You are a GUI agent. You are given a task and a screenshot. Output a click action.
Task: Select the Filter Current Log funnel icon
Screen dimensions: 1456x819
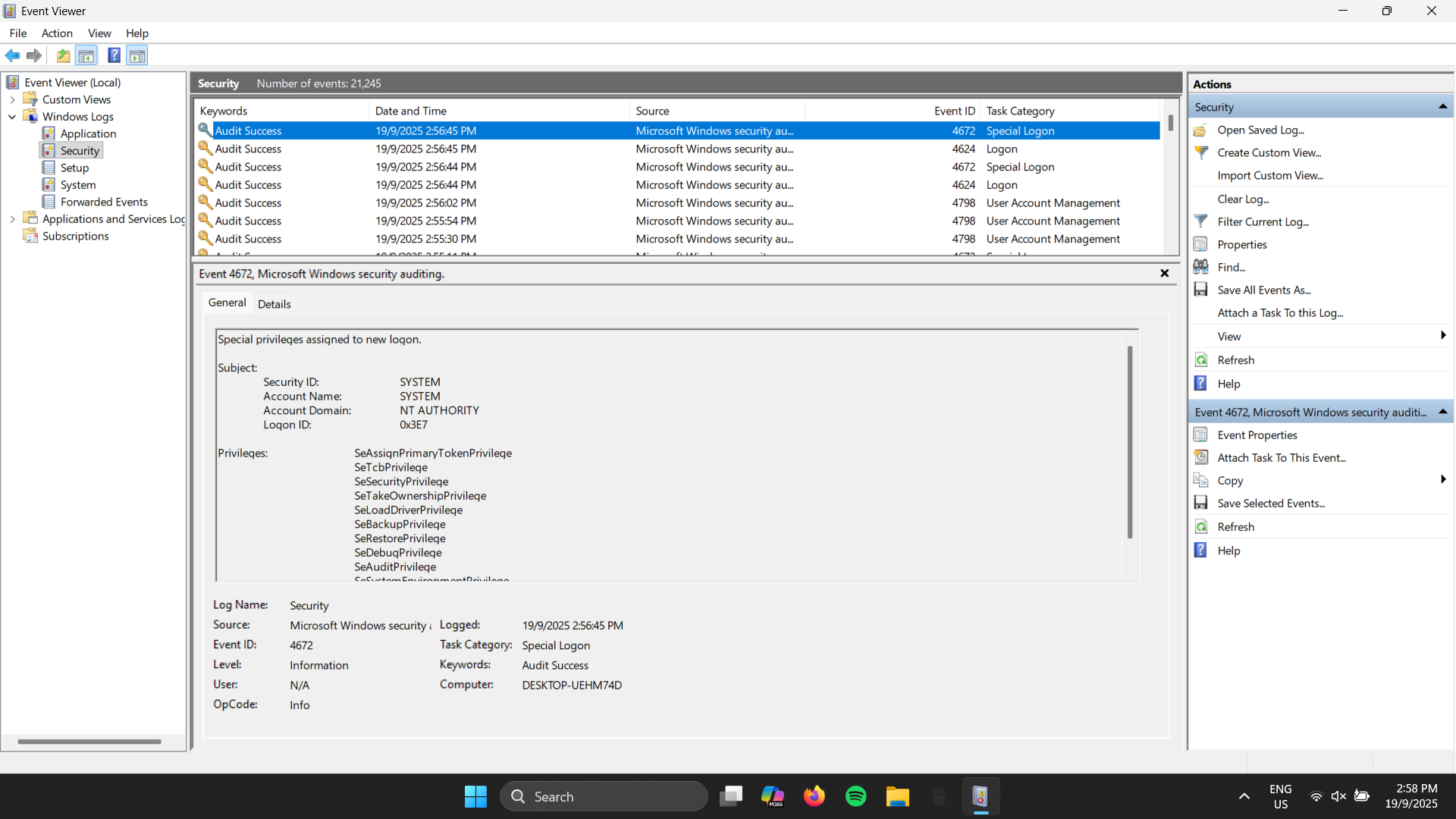click(1201, 221)
